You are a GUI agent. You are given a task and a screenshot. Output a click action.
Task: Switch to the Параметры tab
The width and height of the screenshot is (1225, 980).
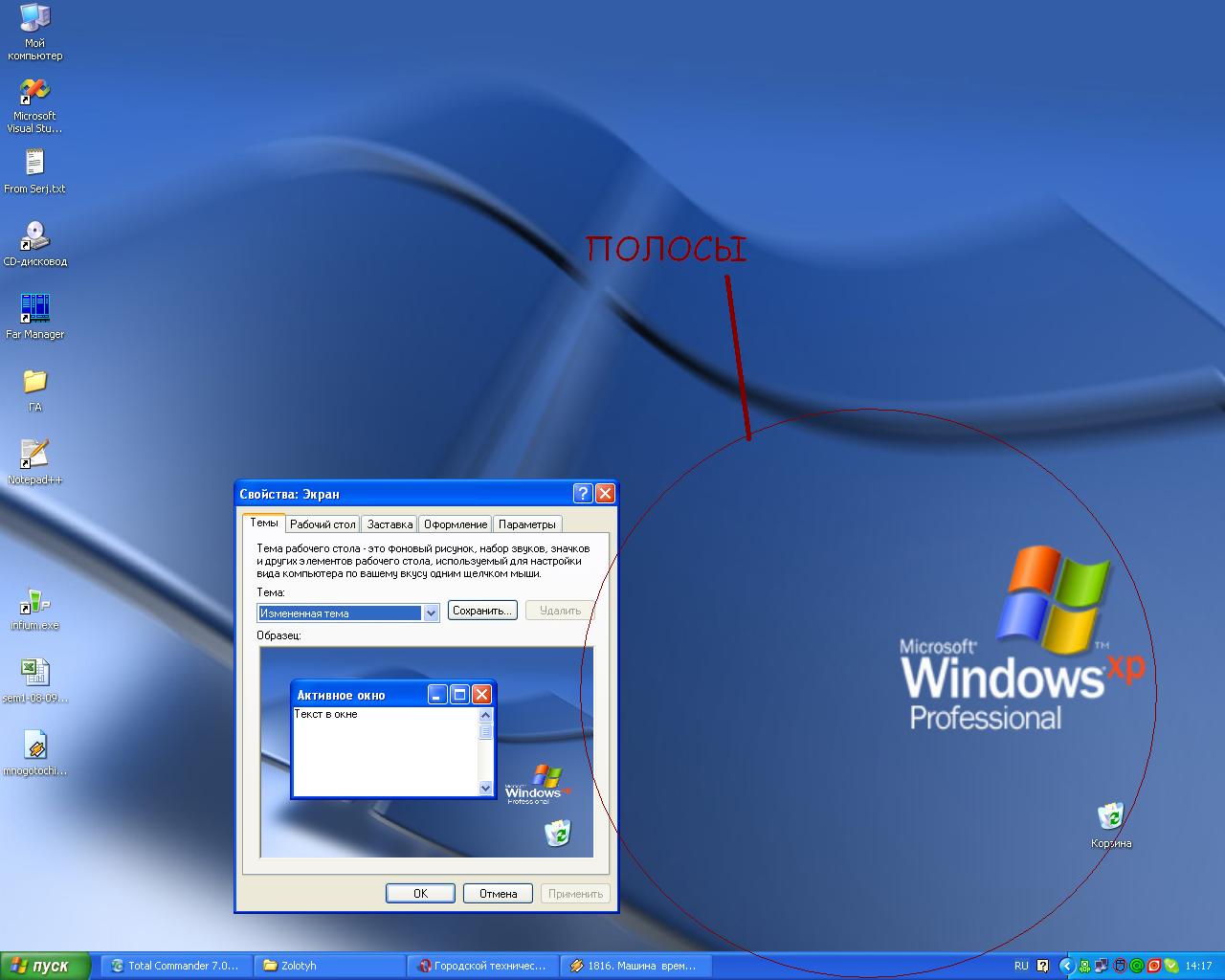point(526,524)
